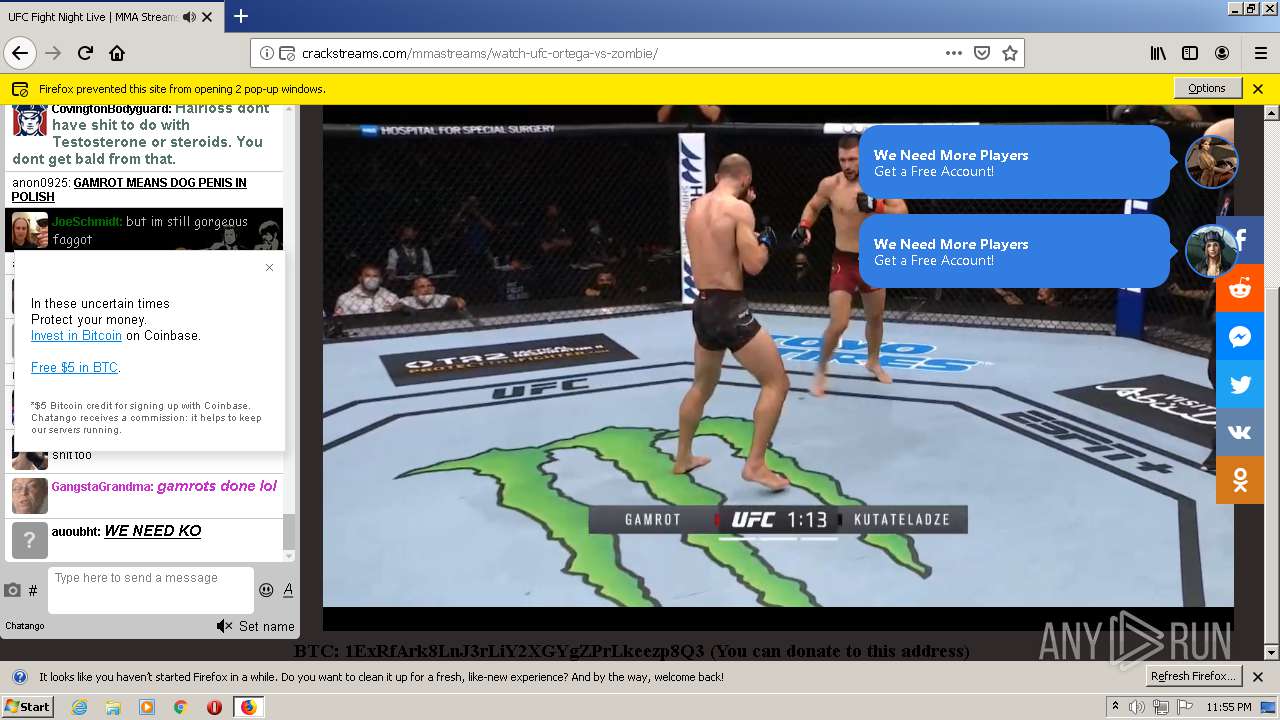Show site information for crackstreams.com
Screen dimensions: 1280x720
click(267, 53)
